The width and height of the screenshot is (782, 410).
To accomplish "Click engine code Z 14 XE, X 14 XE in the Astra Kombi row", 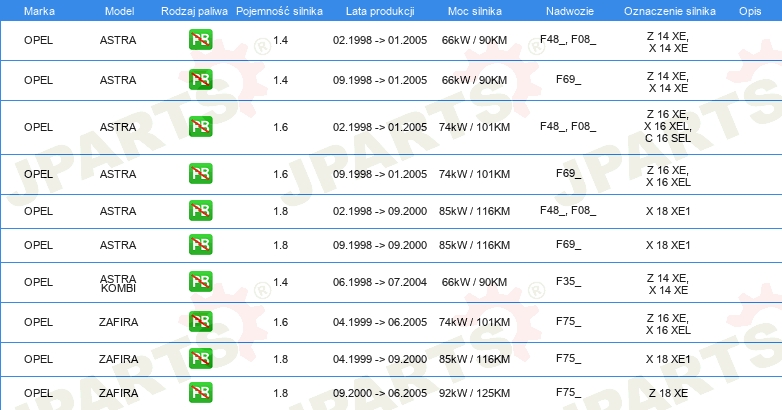I will (x=668, y=284).
